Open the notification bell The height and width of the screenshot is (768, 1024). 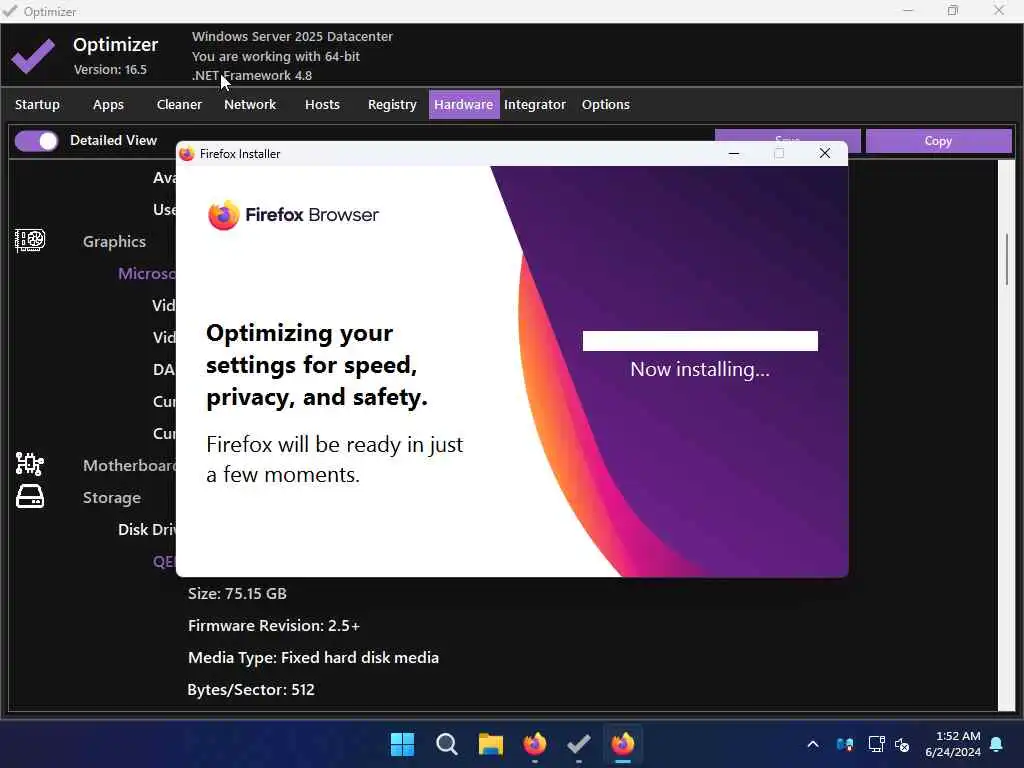(x=997, y=744)
